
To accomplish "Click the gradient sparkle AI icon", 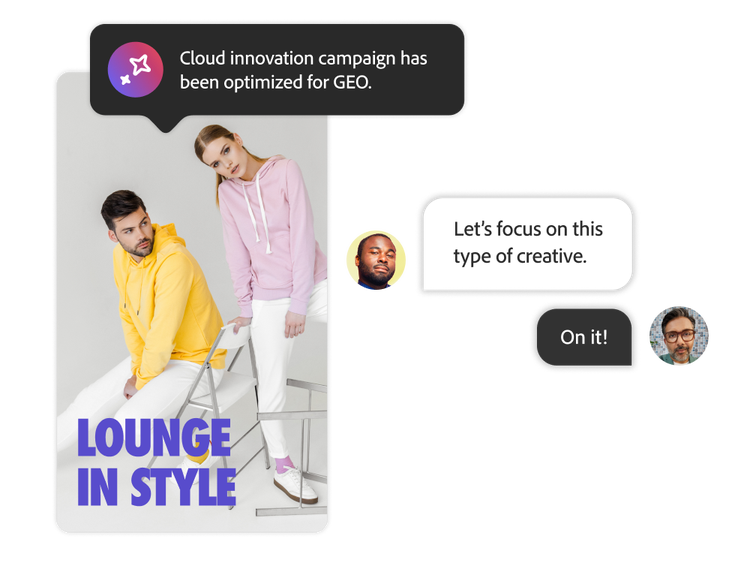I will pyautogui.click(x=136, y=70).
